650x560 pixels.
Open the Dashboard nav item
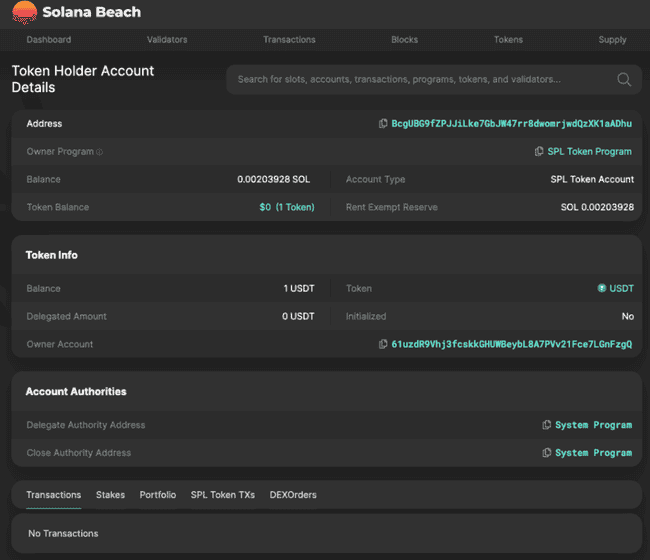(49, 40)
